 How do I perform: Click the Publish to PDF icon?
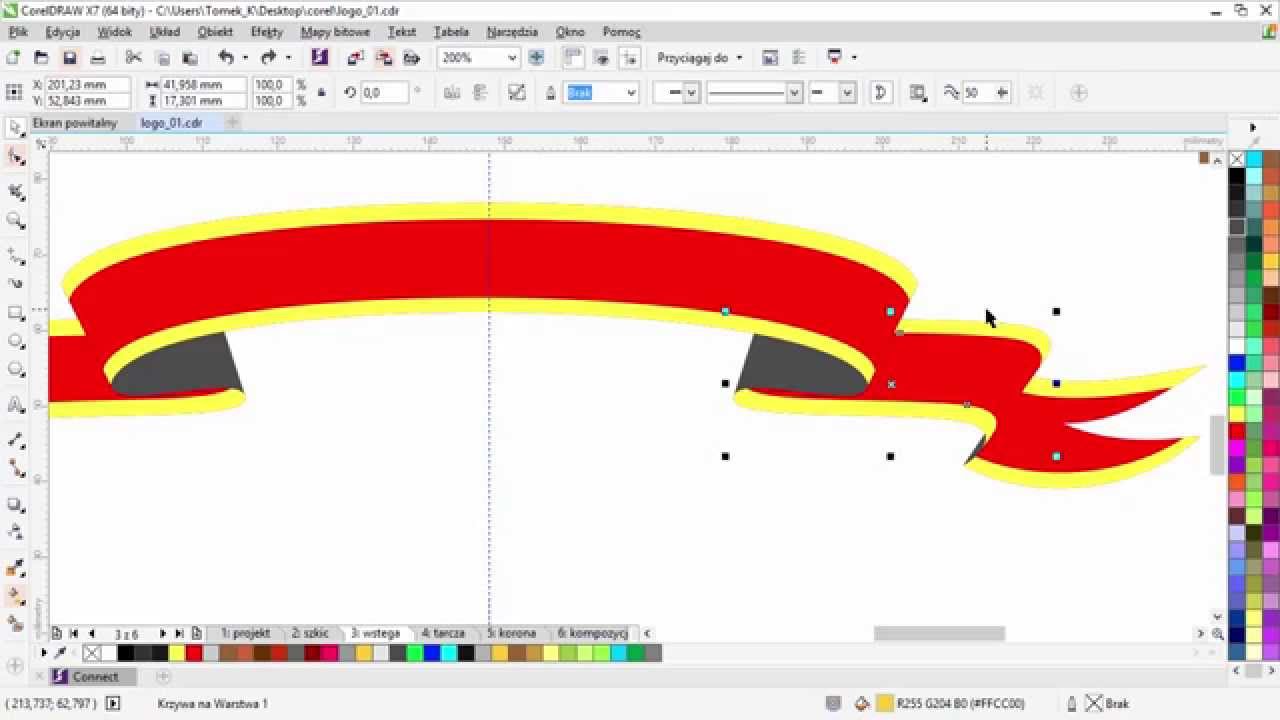(x=411, y=58)
